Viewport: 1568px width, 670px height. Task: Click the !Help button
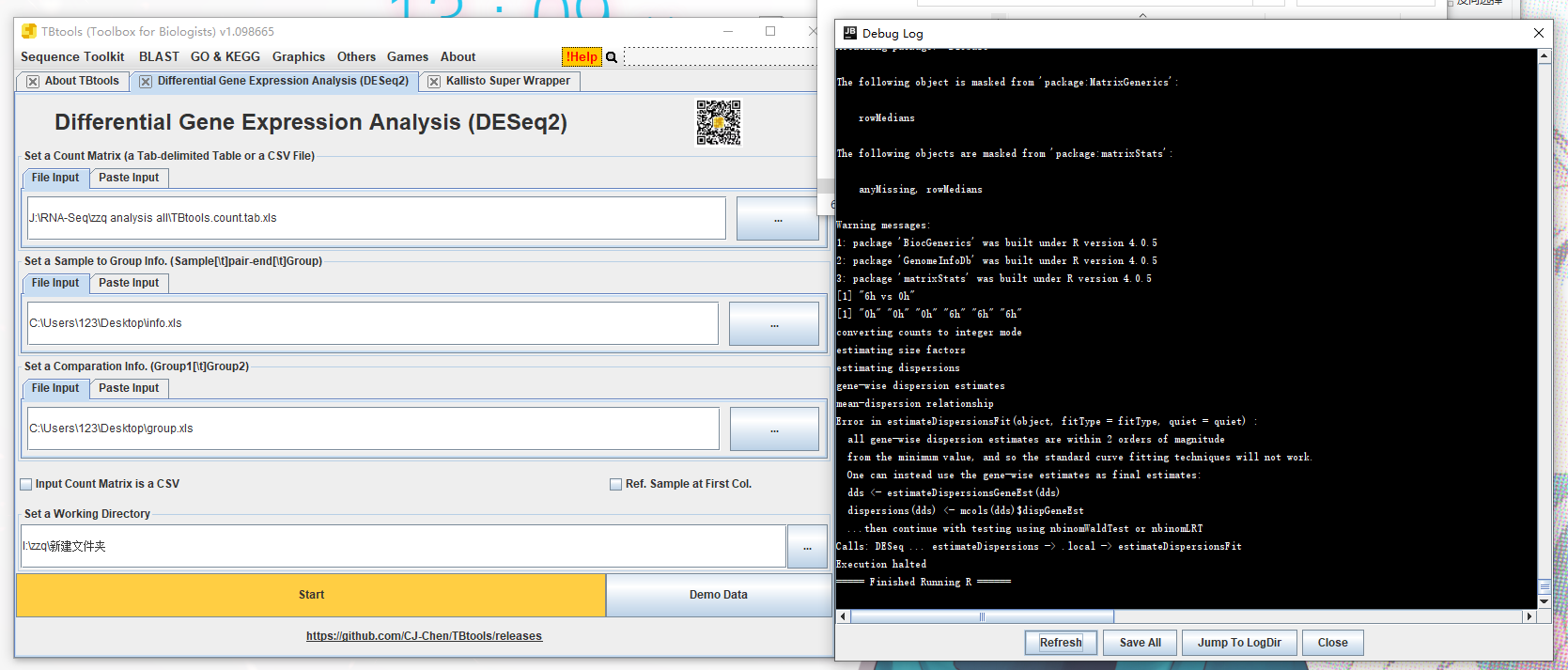[582, 57]
